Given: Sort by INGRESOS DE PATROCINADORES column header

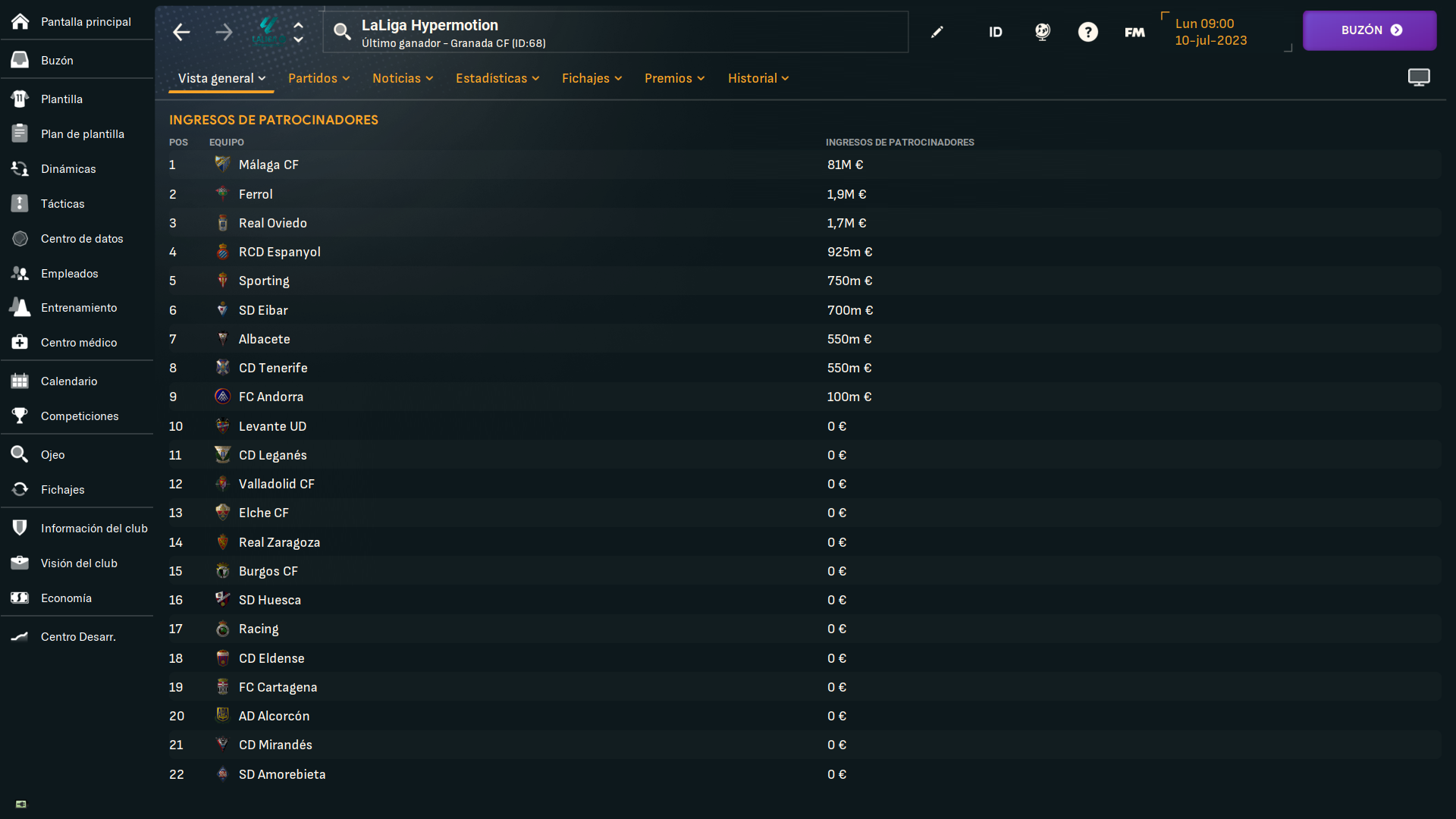Looking at the screenshot, I should (900, 142).
